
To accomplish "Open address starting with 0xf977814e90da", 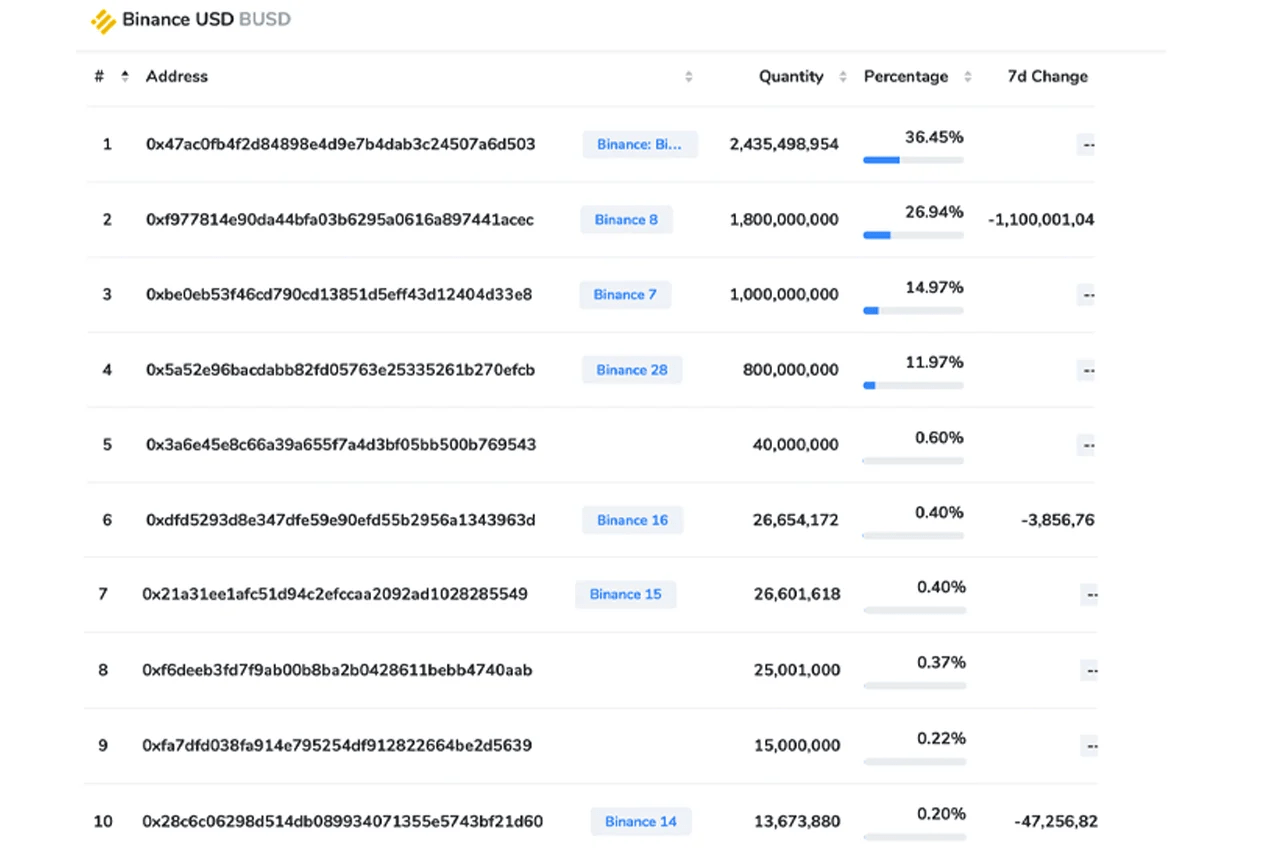I will click(340, 220).
